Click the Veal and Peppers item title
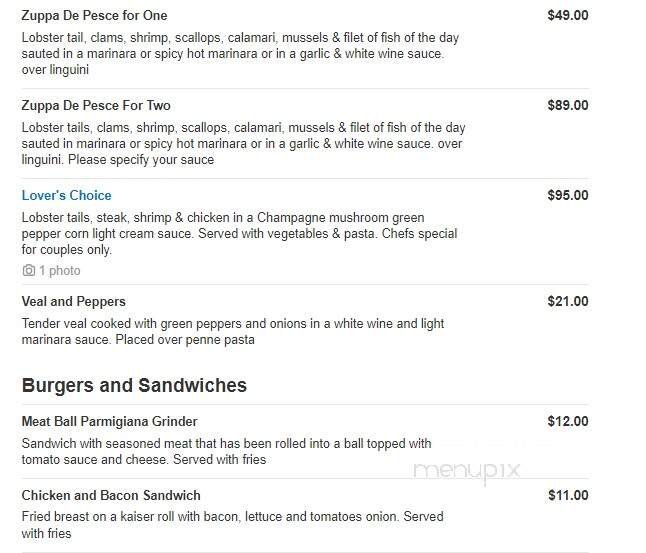This screenshot has height=553, width=646. point(73,301)
